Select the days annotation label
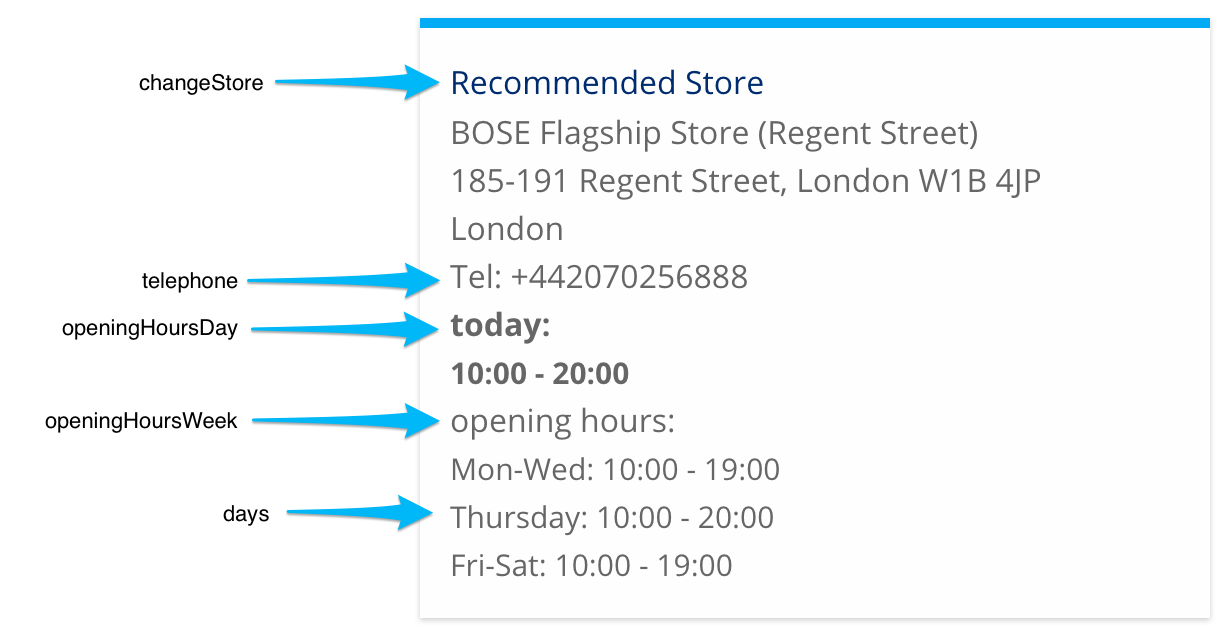 point(246,513)
